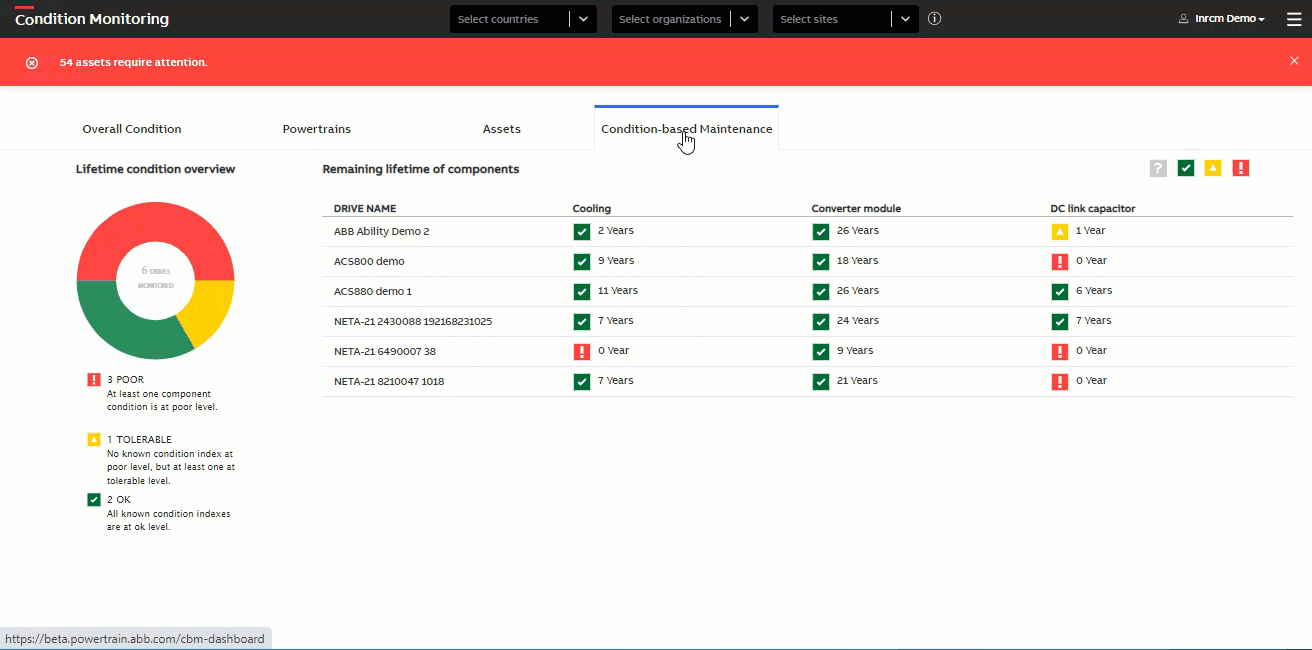Click NETA-21 6490007 38 DC link poor icon
Viewport: 1312px width, 650px height.
coord(1060,352)
